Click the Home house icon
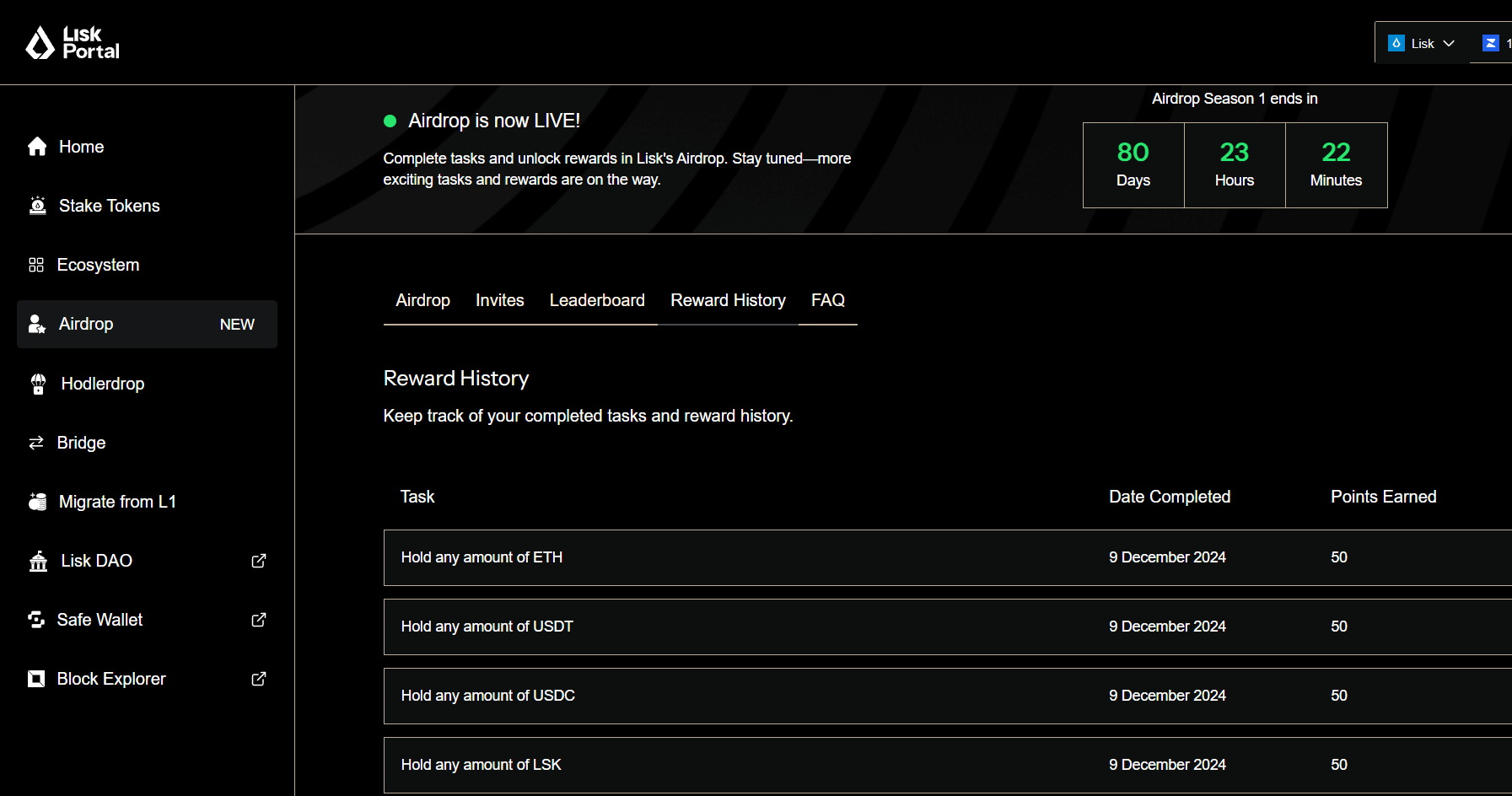1512x796 pixels. tap(37, 147)
